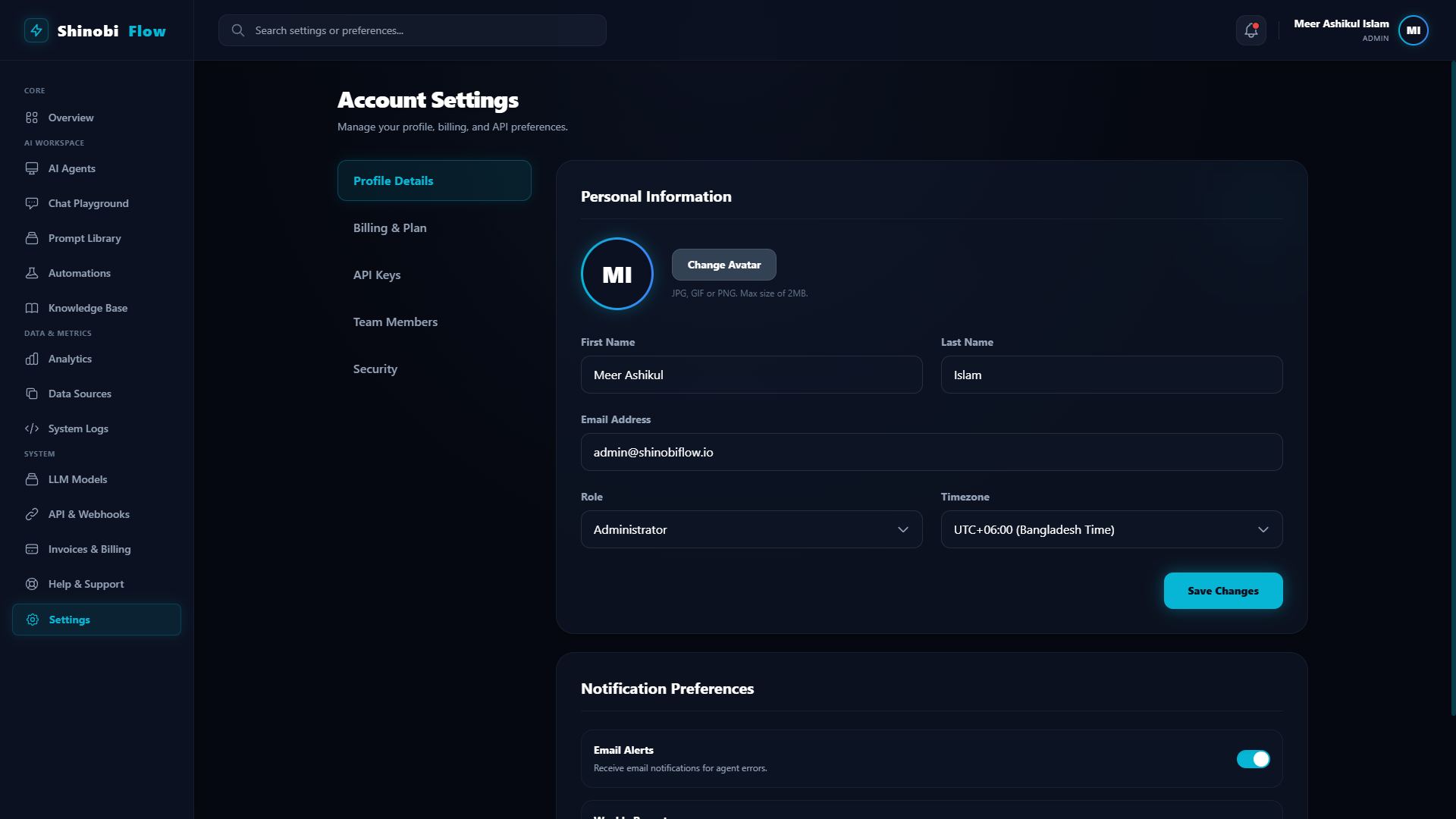Click the Overview grid icon
The height and width of the screenshot is (819, 1456).
tap(32, 118)
